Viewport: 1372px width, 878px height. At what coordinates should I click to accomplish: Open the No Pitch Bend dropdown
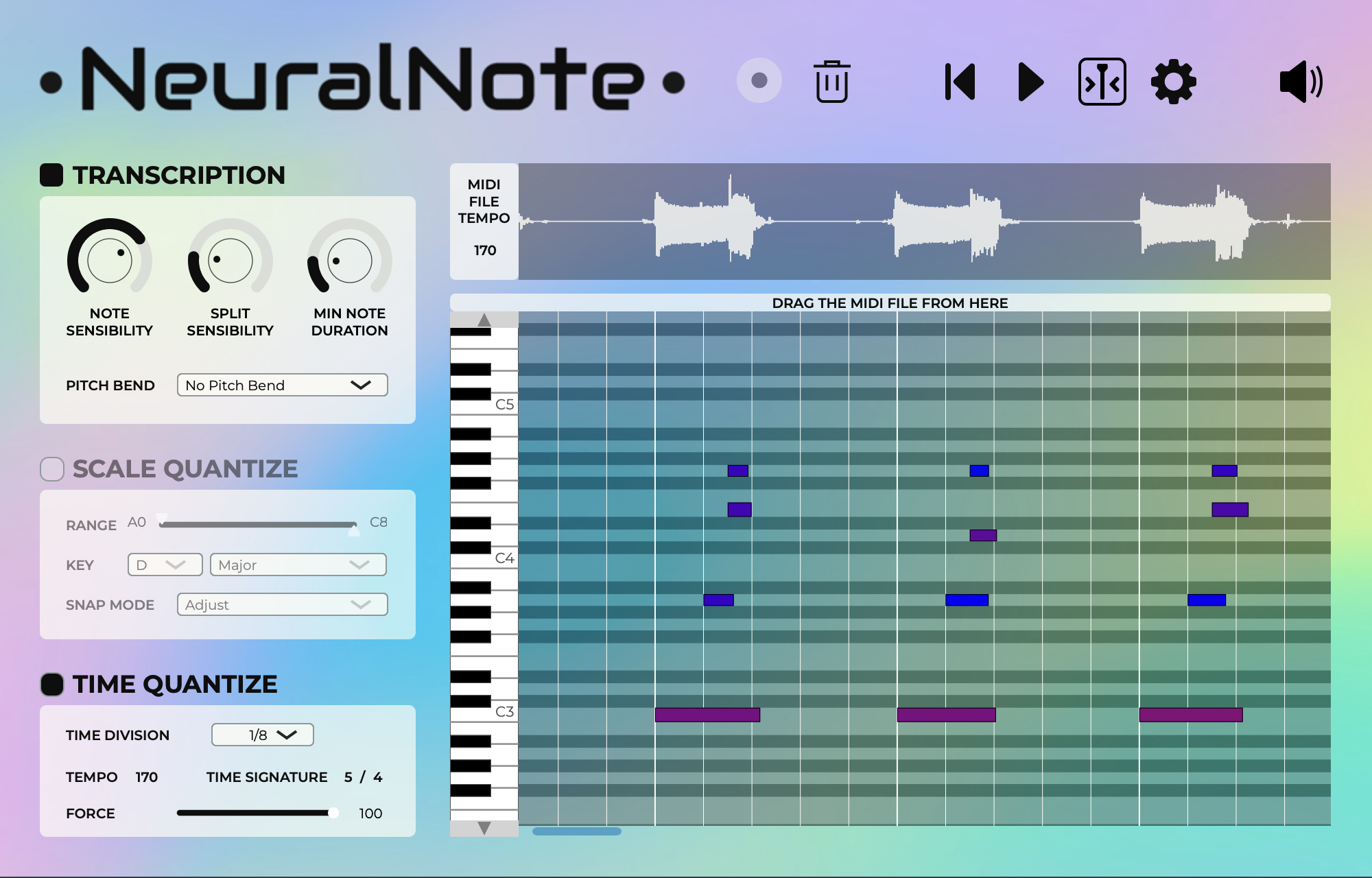point(282,385)
